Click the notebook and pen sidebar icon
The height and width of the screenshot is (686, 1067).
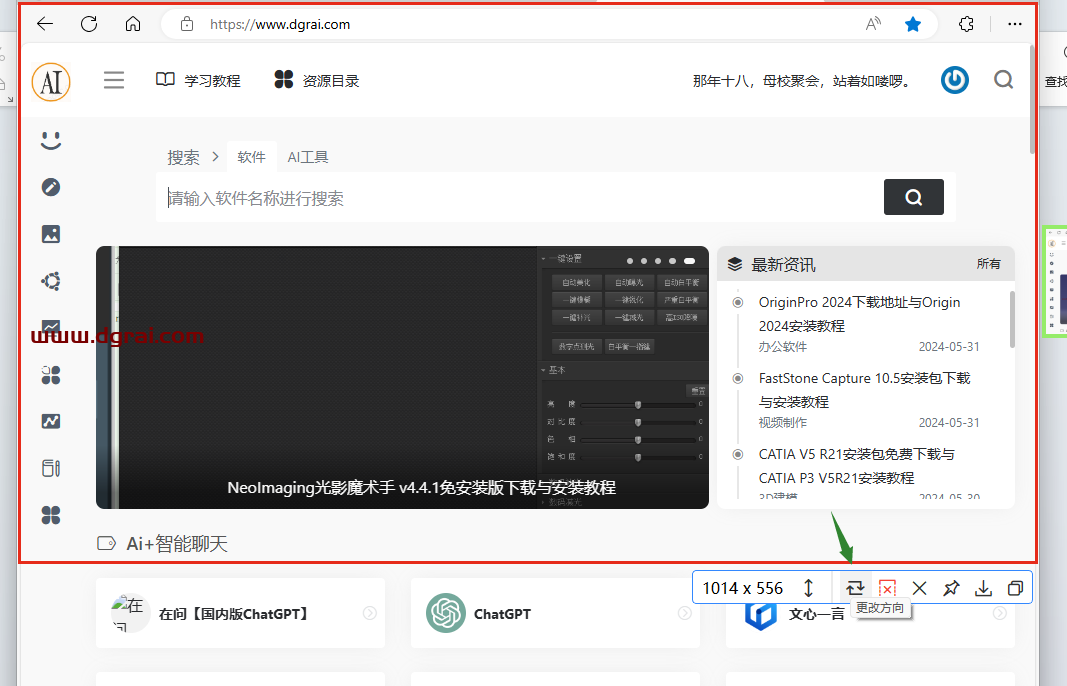(x=51, y=468)
